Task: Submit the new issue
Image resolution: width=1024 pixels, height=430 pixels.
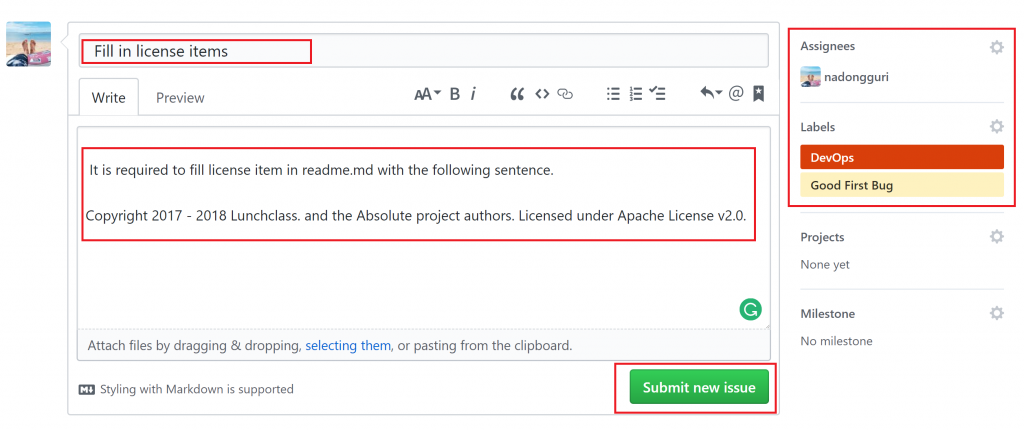Action: coord(699,388)
